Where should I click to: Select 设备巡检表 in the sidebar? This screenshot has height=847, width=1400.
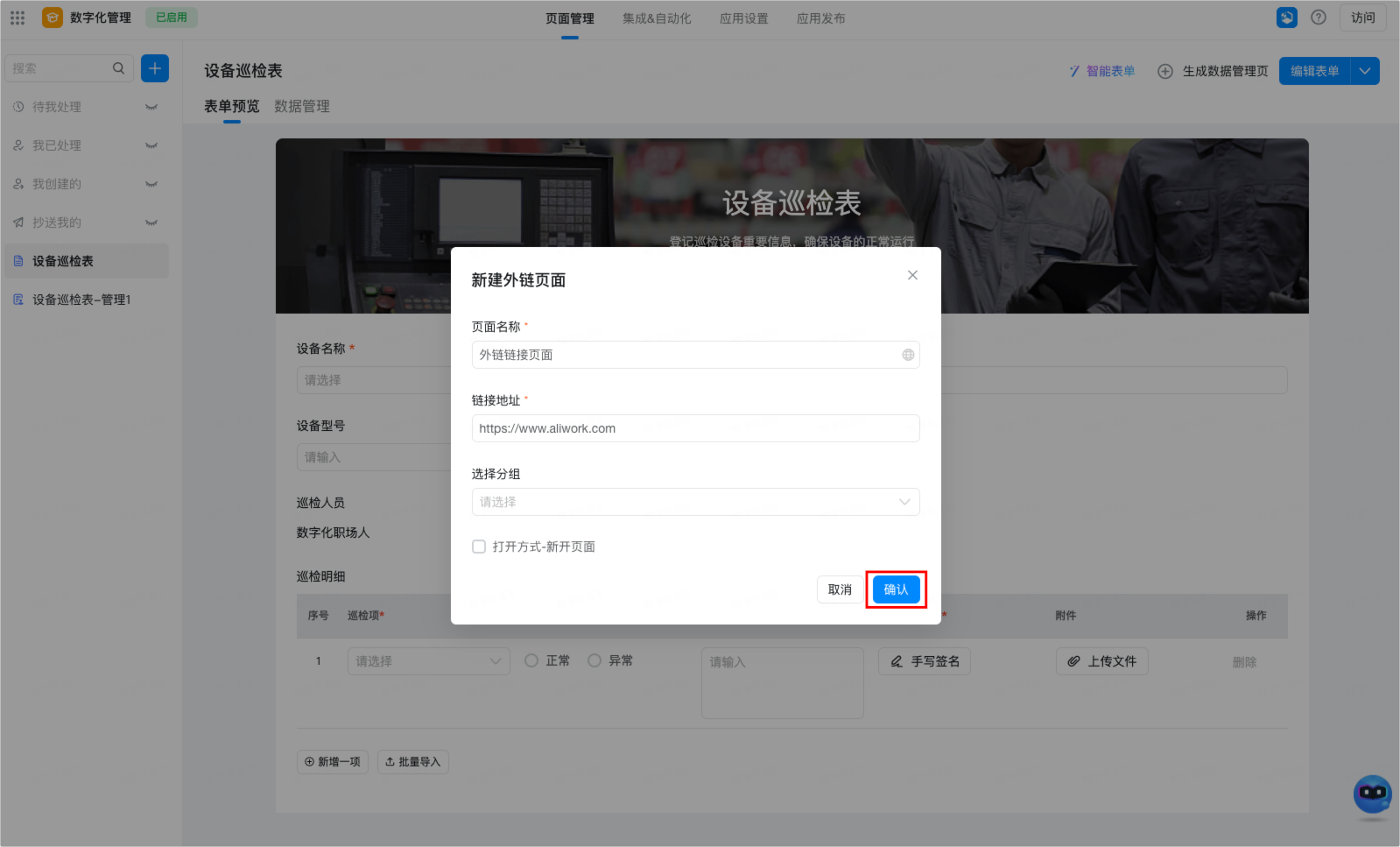pyautogui.click(x=86, y=261)
